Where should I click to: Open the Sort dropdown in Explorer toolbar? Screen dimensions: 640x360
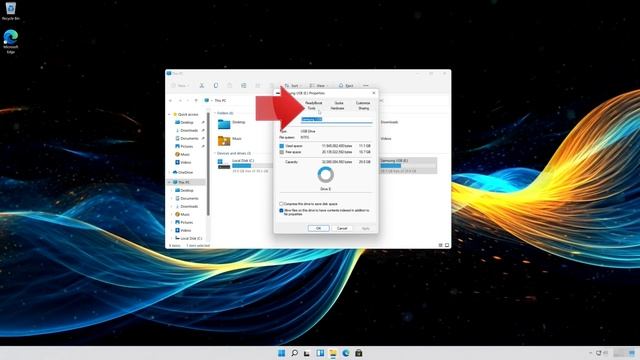tap(293, 86)
